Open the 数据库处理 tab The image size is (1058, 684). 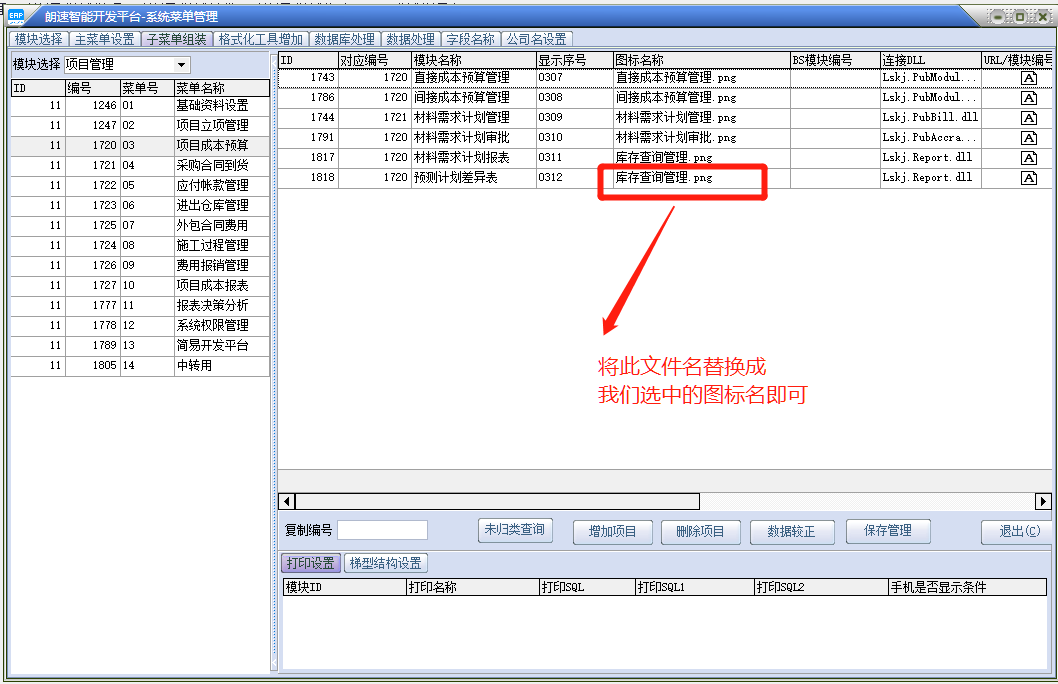pyautogui.click(x=344, y=39)
